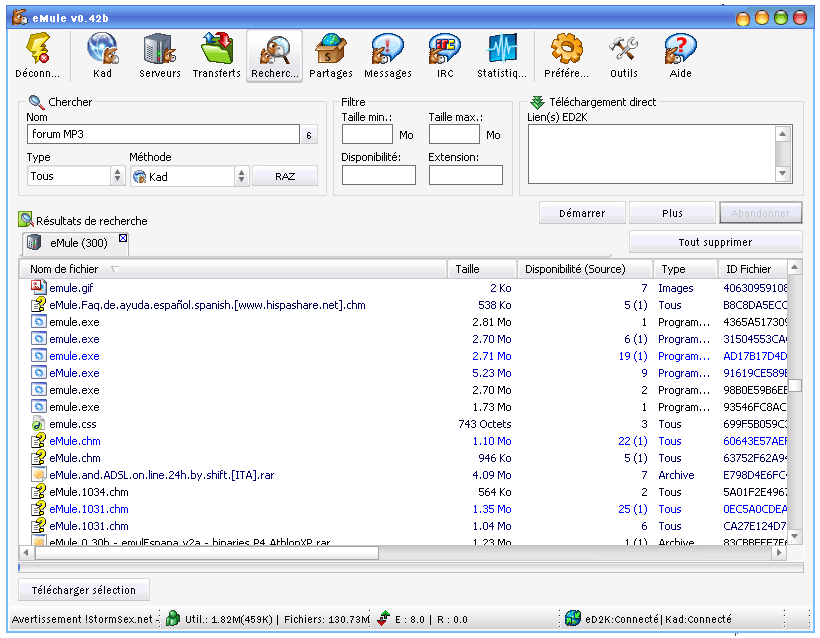820x638 pixels.
Task: Click the Tout supprimer button
Action: pos(715,242)
